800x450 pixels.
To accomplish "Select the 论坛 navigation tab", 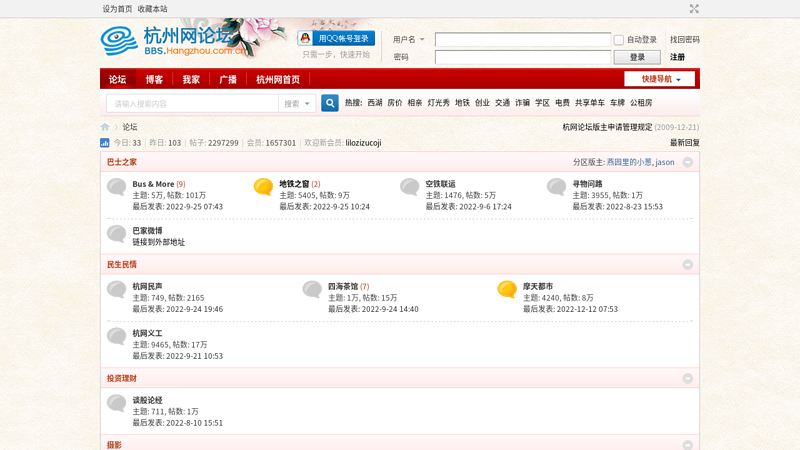I will pyautogui.click(x=117, y=80).
